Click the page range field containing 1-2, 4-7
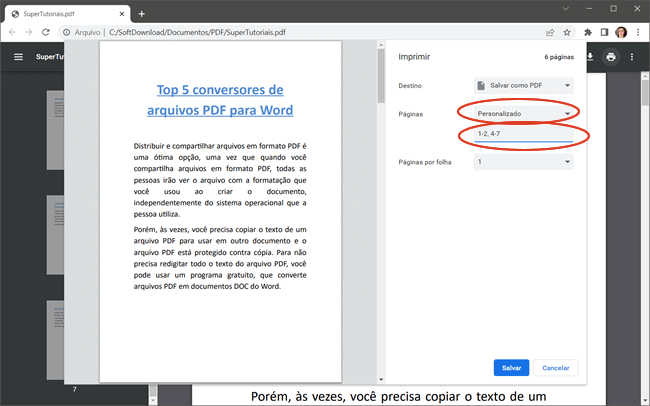Viewport: 650px width, 406px height. click(x=518, y=134)
